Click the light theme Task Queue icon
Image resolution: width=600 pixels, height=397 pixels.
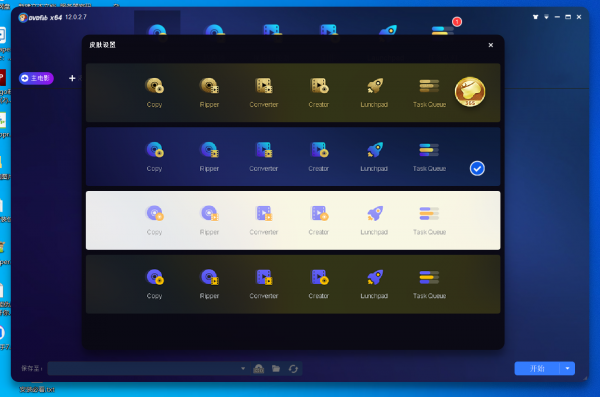pos(429,213)
